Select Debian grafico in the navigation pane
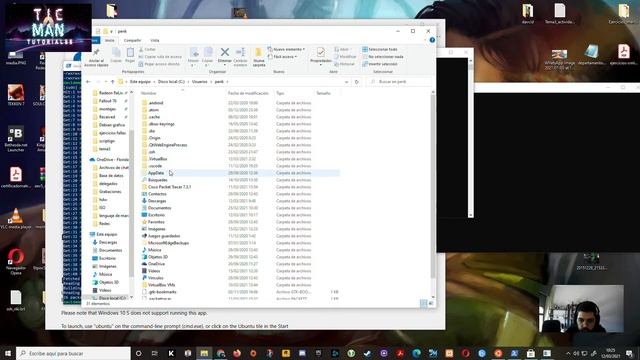This screenshot has width=640, height=360. (x=112, y=125)
